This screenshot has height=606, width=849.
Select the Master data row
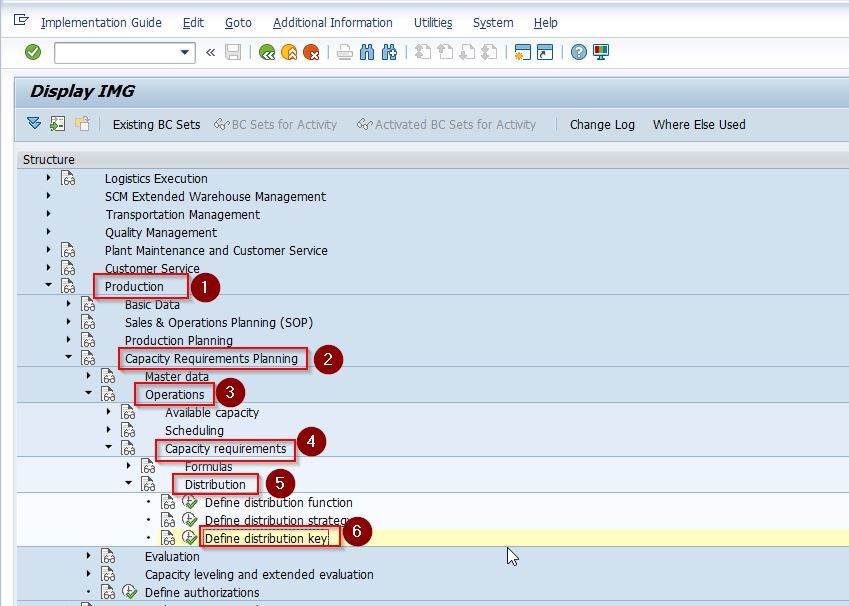pyautogui.click(x=177, y=376)
